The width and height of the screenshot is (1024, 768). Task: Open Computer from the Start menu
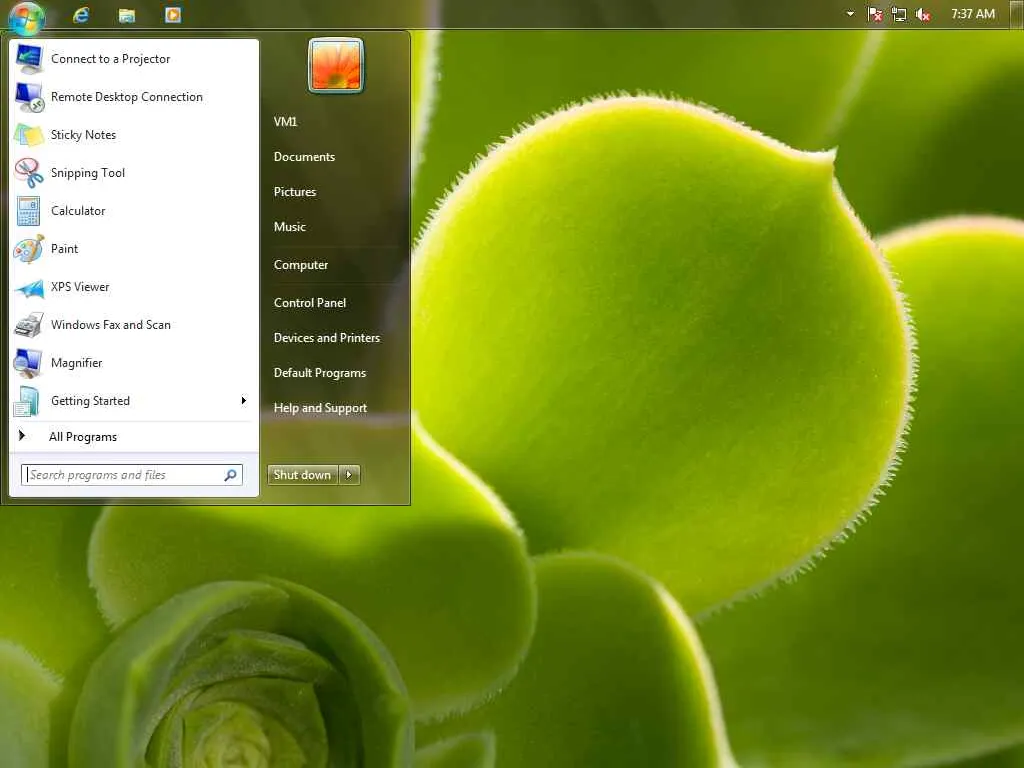click(300, 264)
